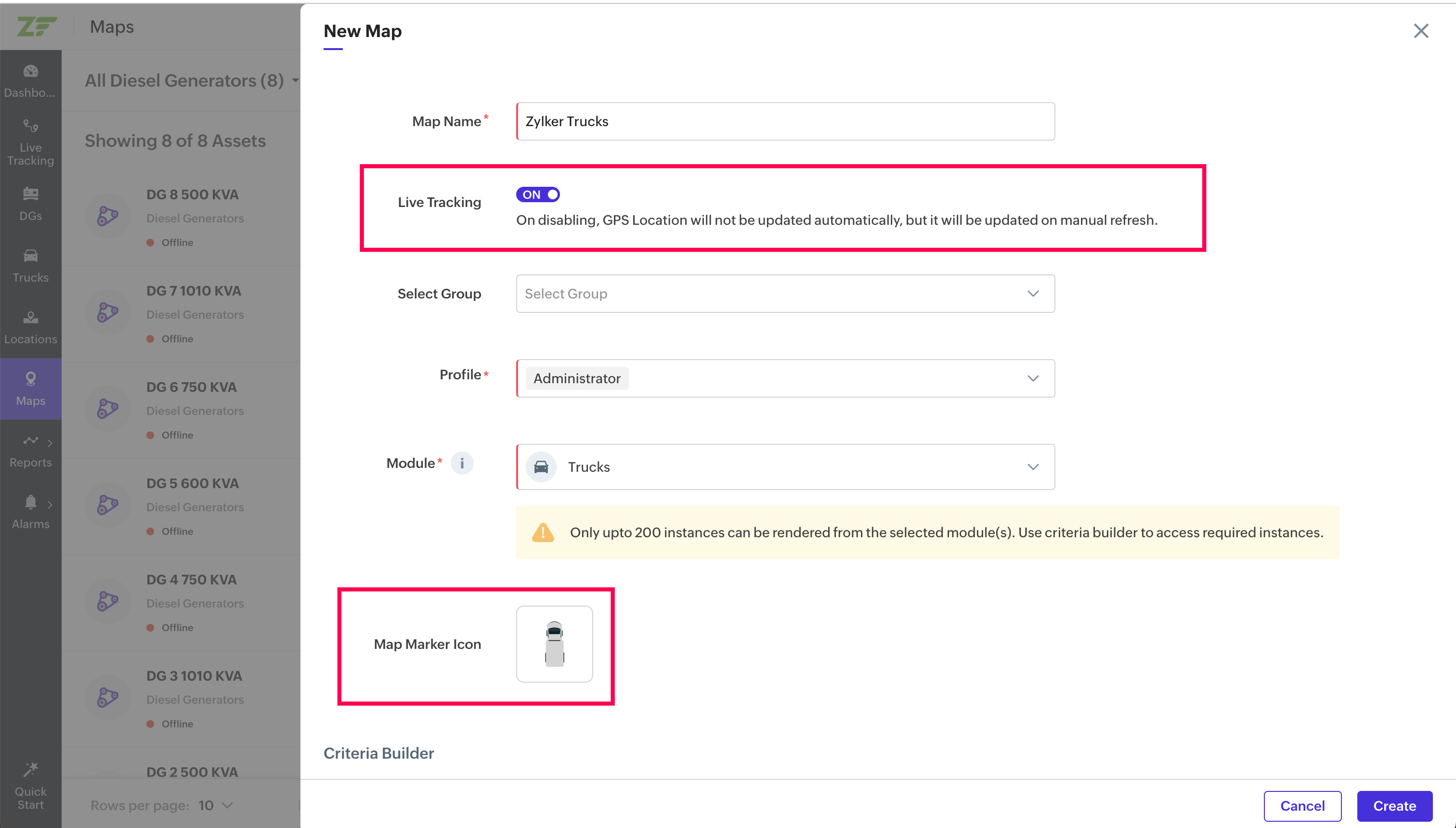
Task: Change rows per page dropdown
Action: click(x=216, y=805)
